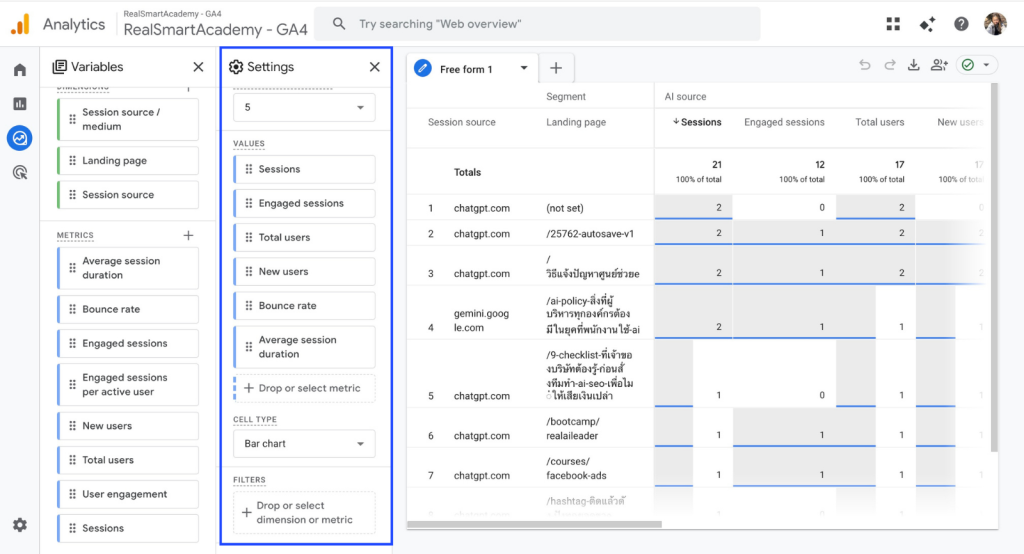Click Drop or select dimension or metric
Viewport: 1024px width, 554px height.
point(304,513)
